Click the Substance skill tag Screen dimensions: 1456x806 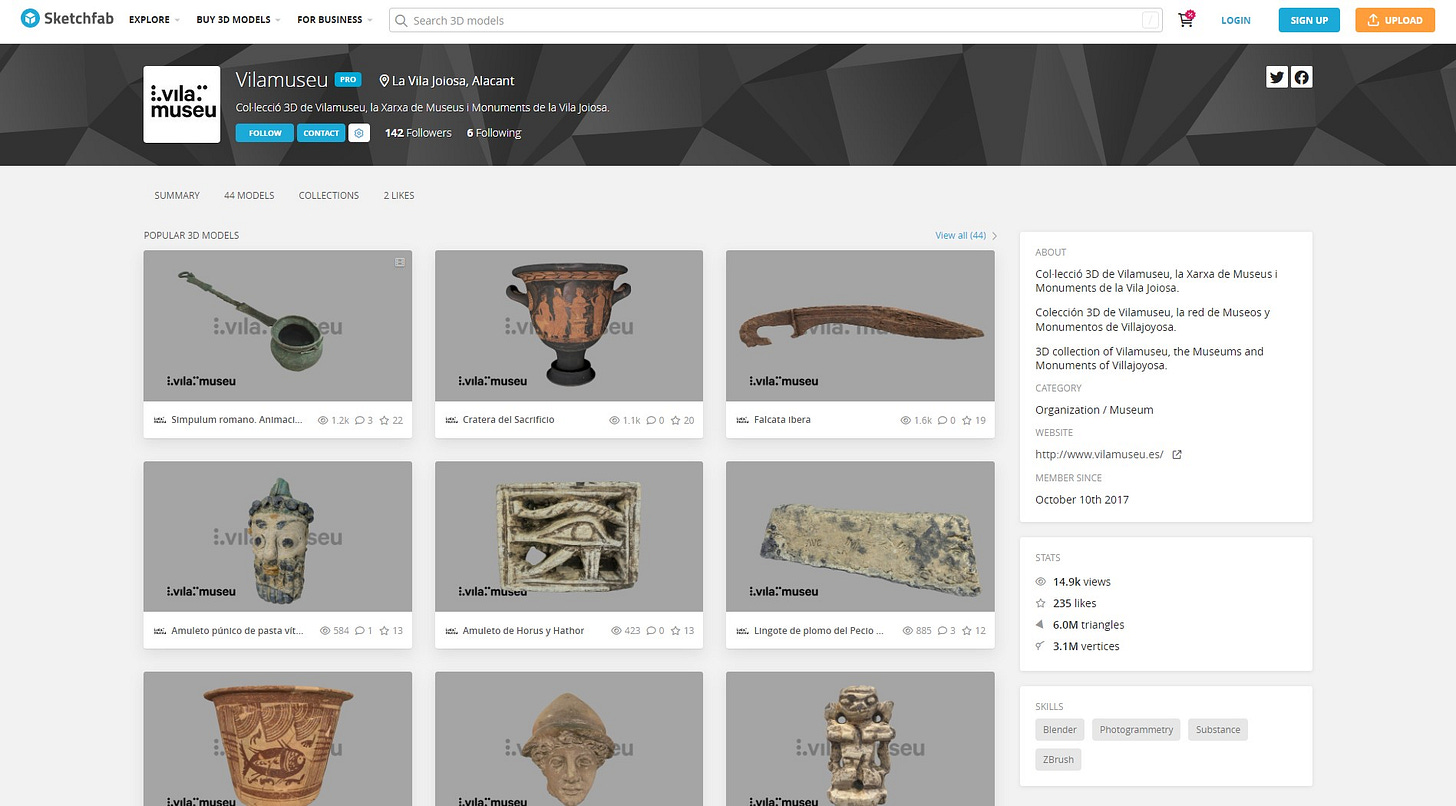click(1218, 730)
